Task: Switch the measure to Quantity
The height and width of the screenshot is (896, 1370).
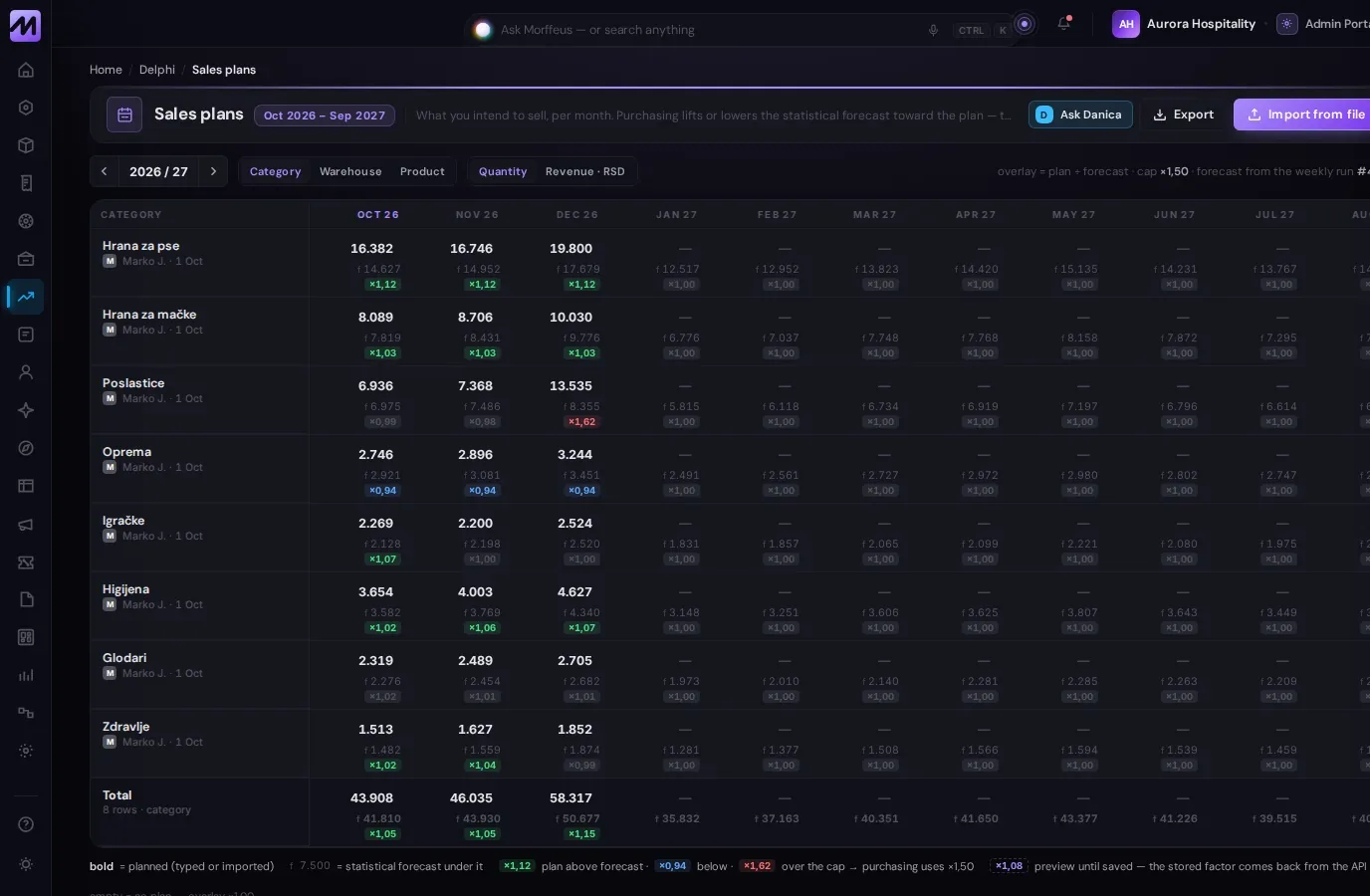Action: [503, 171]
